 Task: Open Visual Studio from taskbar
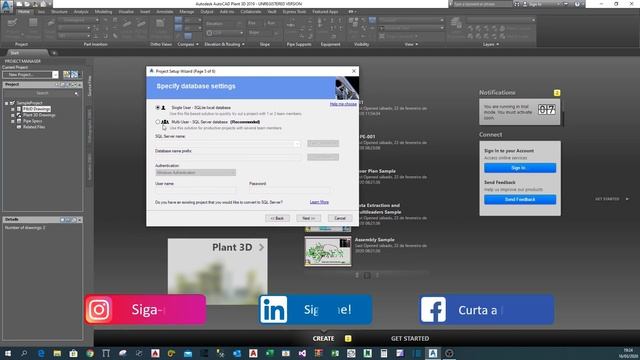(x=302, y=353)
